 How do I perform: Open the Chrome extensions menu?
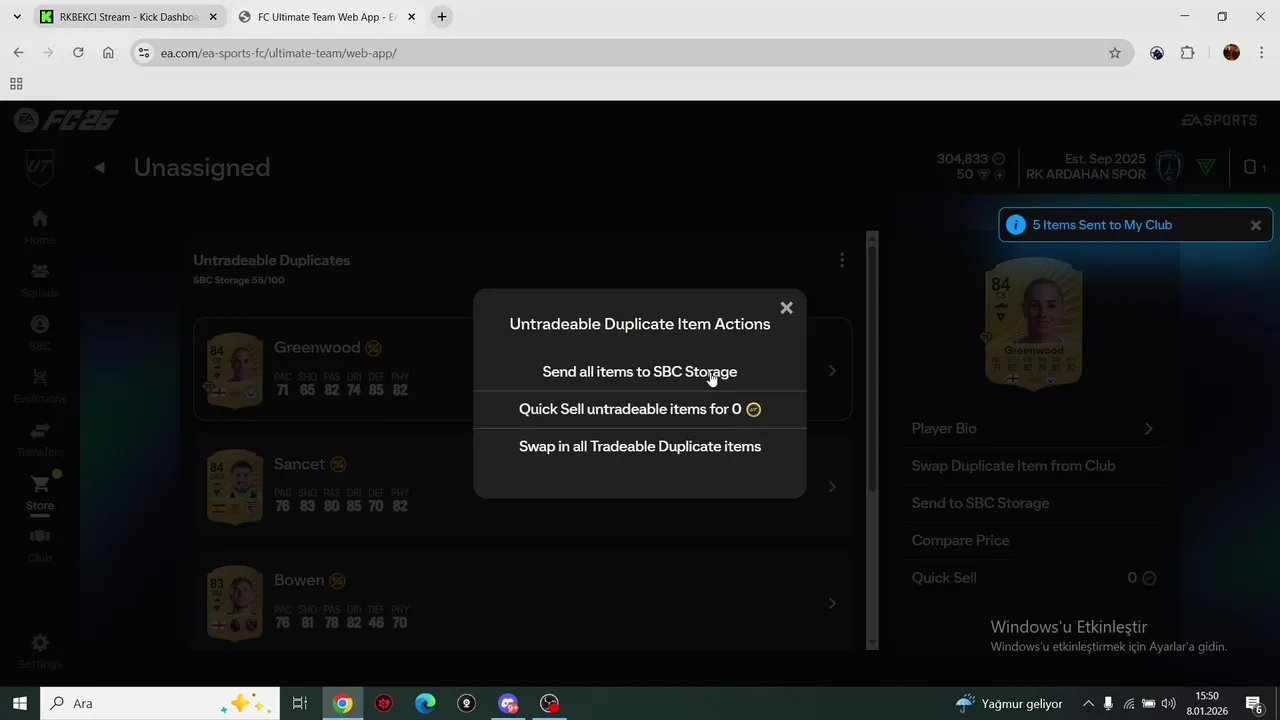coord(1188,53)
